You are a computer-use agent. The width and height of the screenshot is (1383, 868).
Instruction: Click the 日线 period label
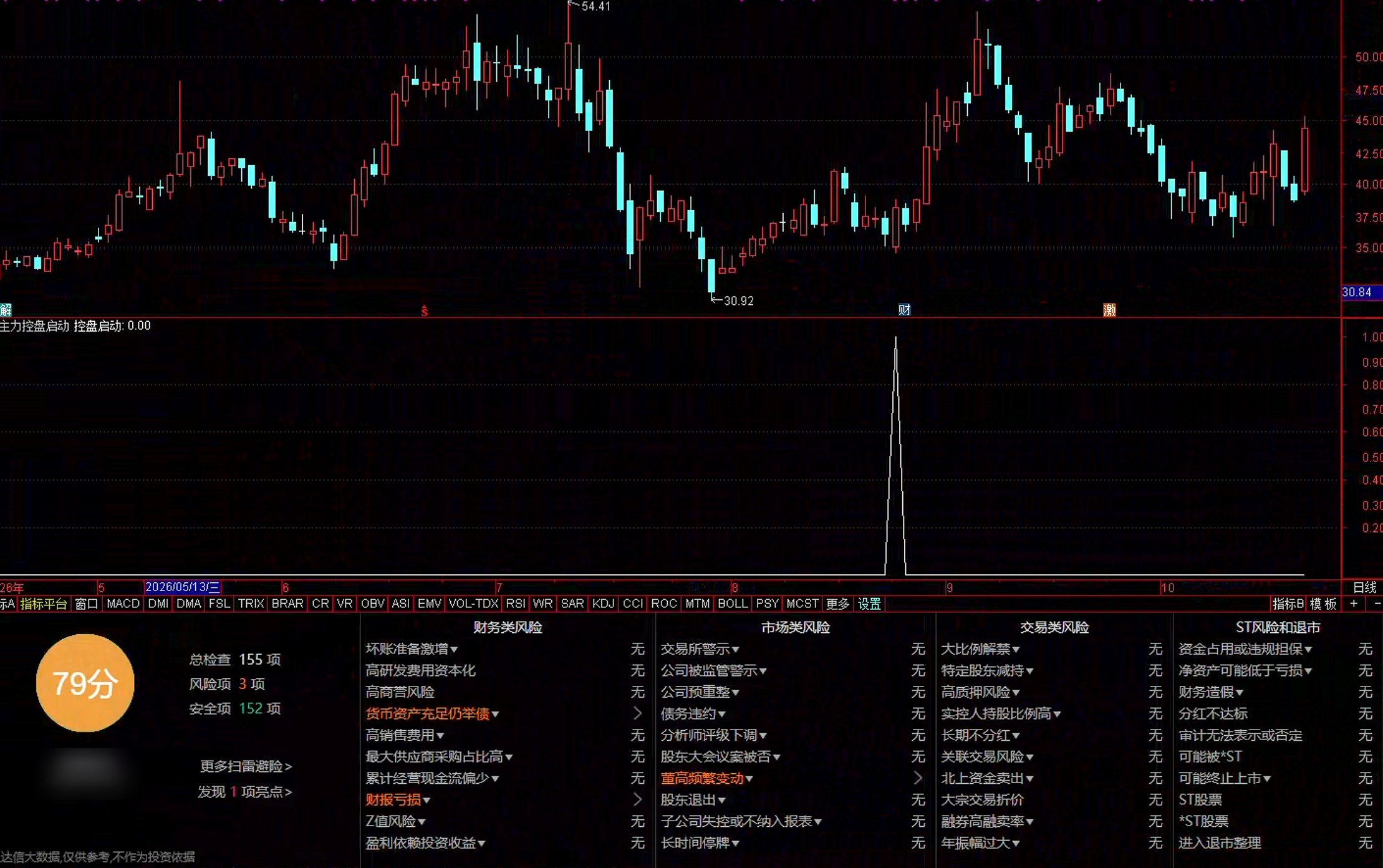click(x=1364, y=587)
